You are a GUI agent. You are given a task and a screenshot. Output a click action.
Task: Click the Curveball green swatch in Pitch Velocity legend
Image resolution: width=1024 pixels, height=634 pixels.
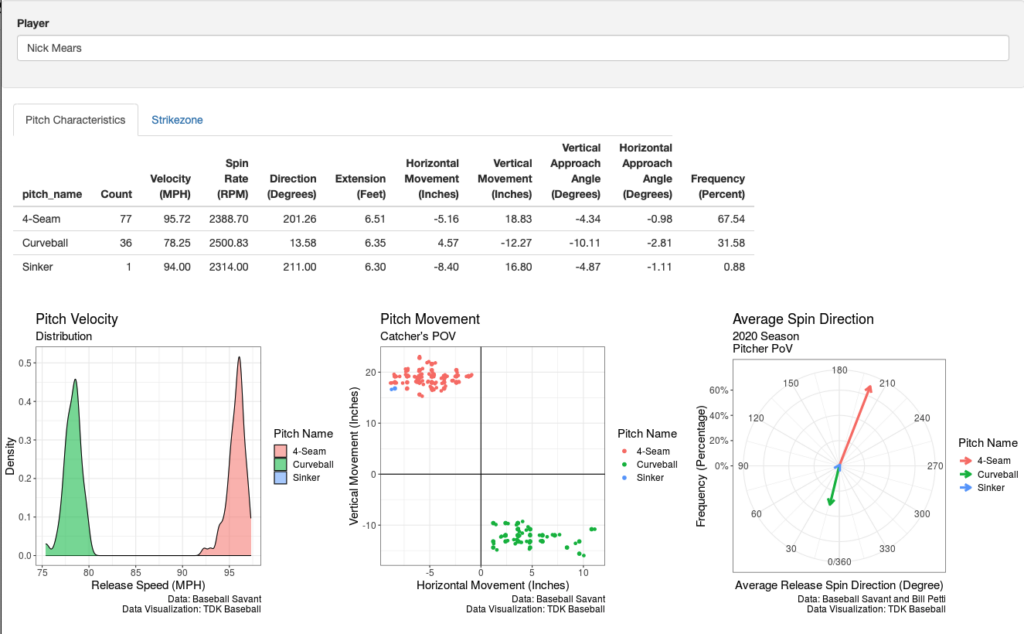280,464
